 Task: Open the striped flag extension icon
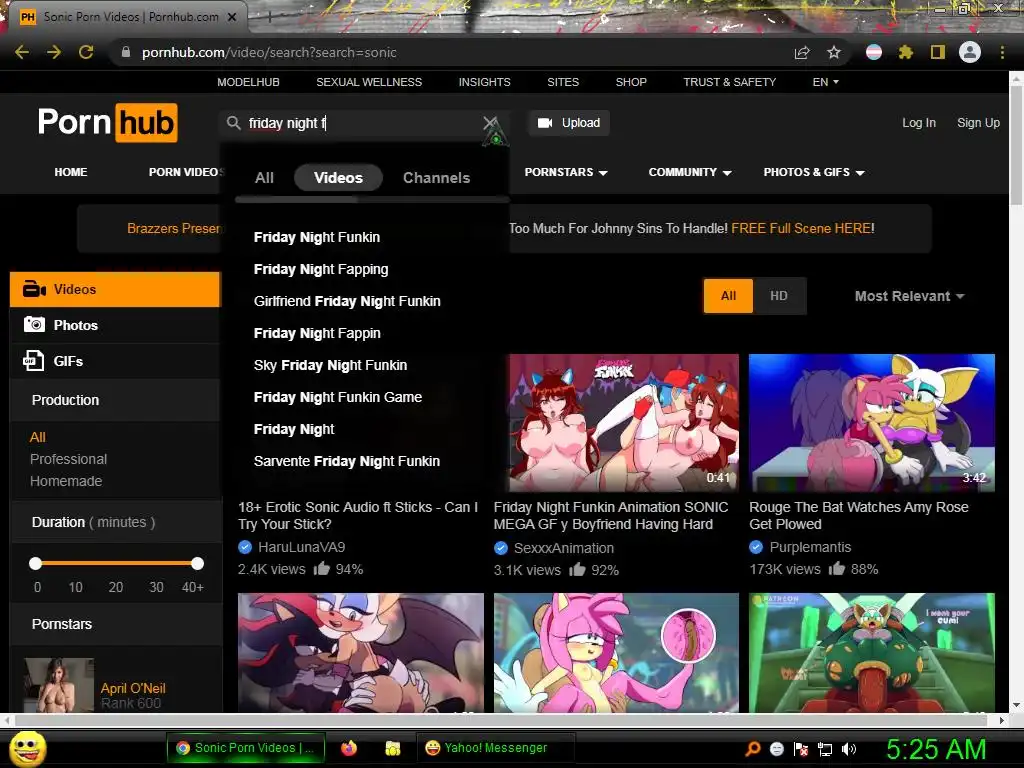pyautogui.click(x=874, y=52)
